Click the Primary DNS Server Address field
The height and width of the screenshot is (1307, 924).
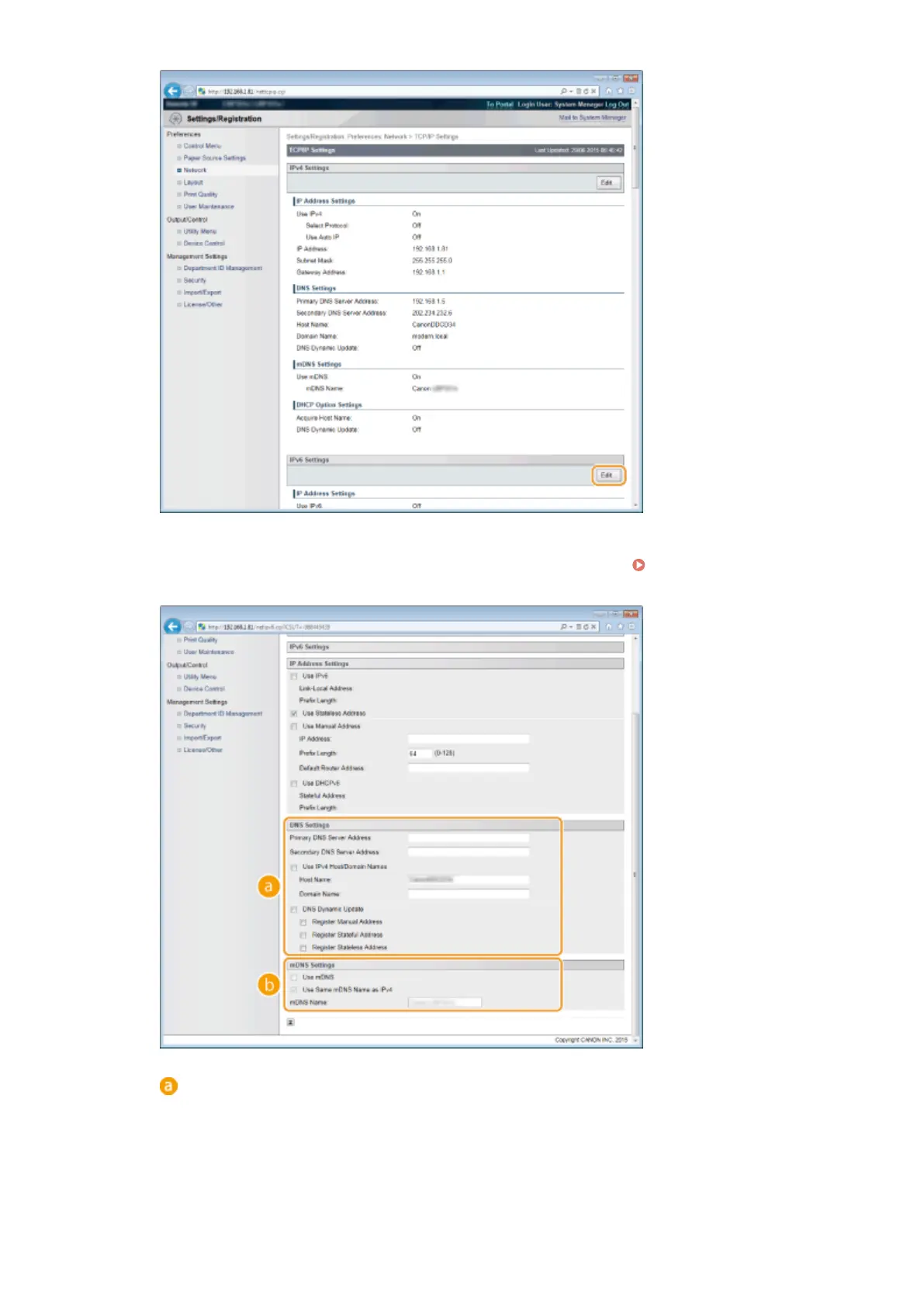tap(469, 838)
